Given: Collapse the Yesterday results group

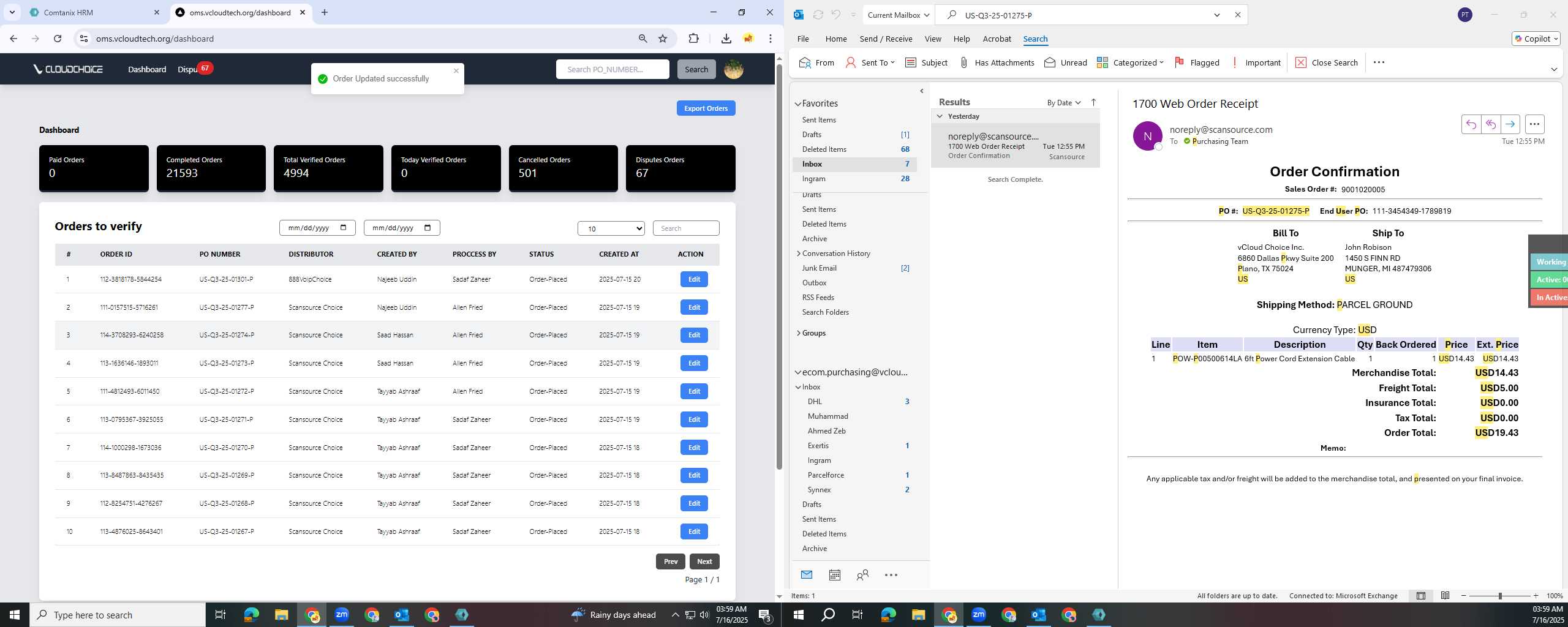Looking at the screenshot, I should tap(940, 116).
